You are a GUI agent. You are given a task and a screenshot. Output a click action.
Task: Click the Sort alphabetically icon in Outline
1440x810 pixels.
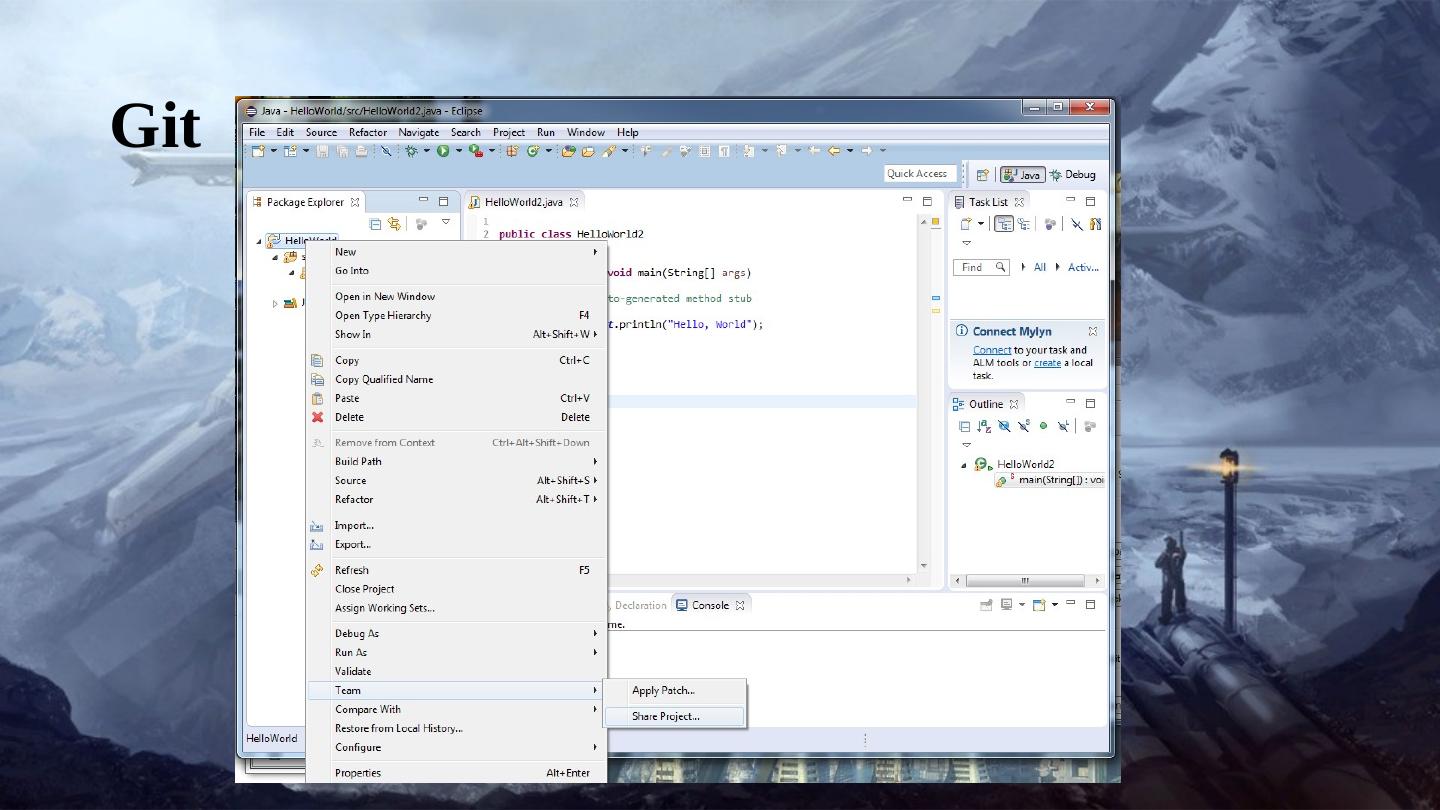[984, 426]
